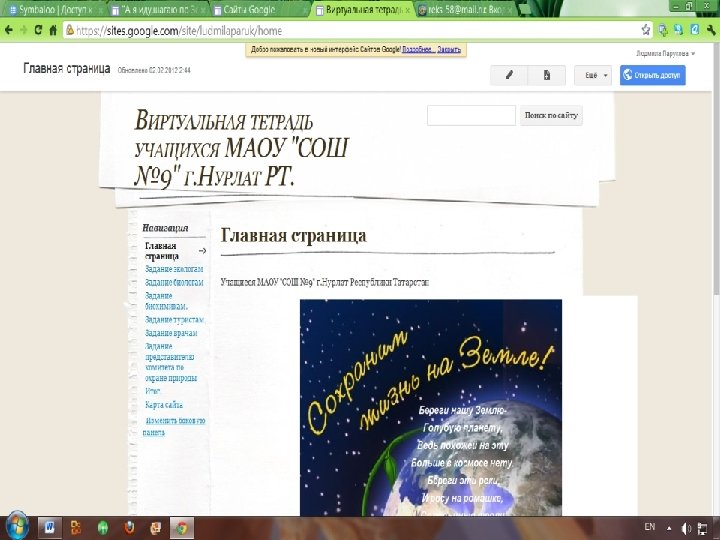Select 'Главная страница' in the navigation sidebar
Screen dimensions: 720x540
coord(161,251)
